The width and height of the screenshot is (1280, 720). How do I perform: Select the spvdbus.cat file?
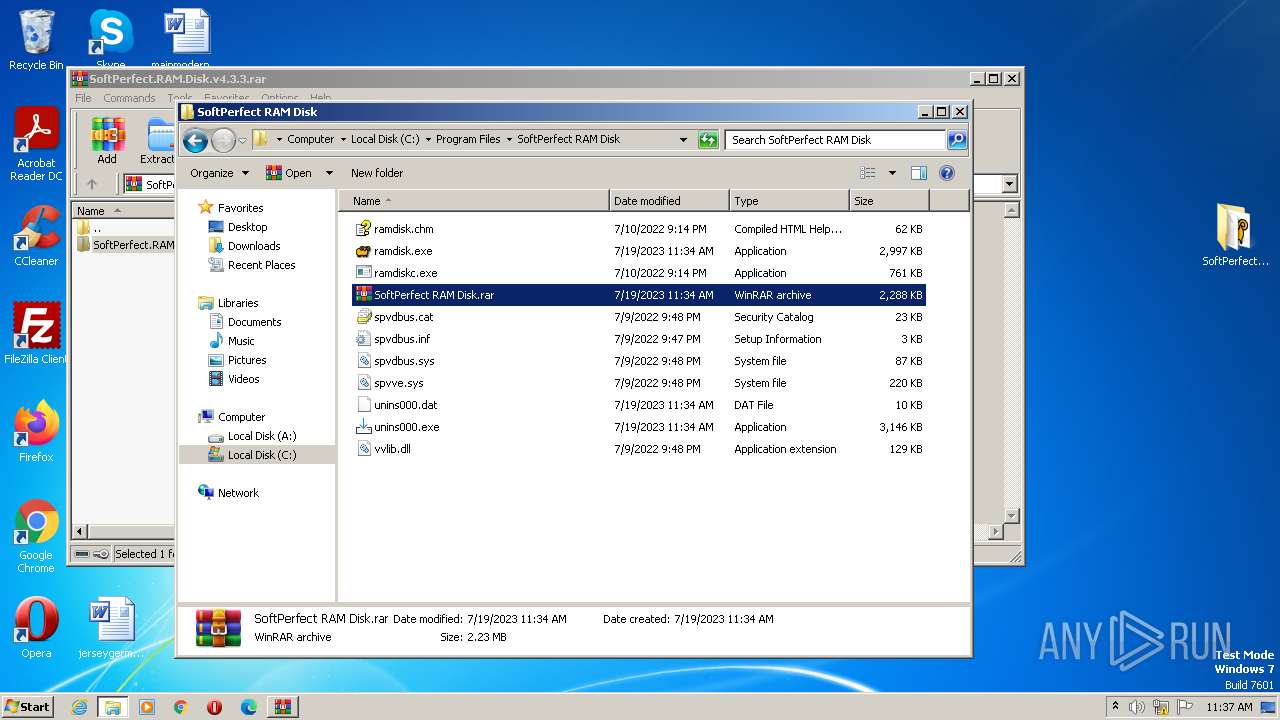pyautogui.click(x=639, y=317)
